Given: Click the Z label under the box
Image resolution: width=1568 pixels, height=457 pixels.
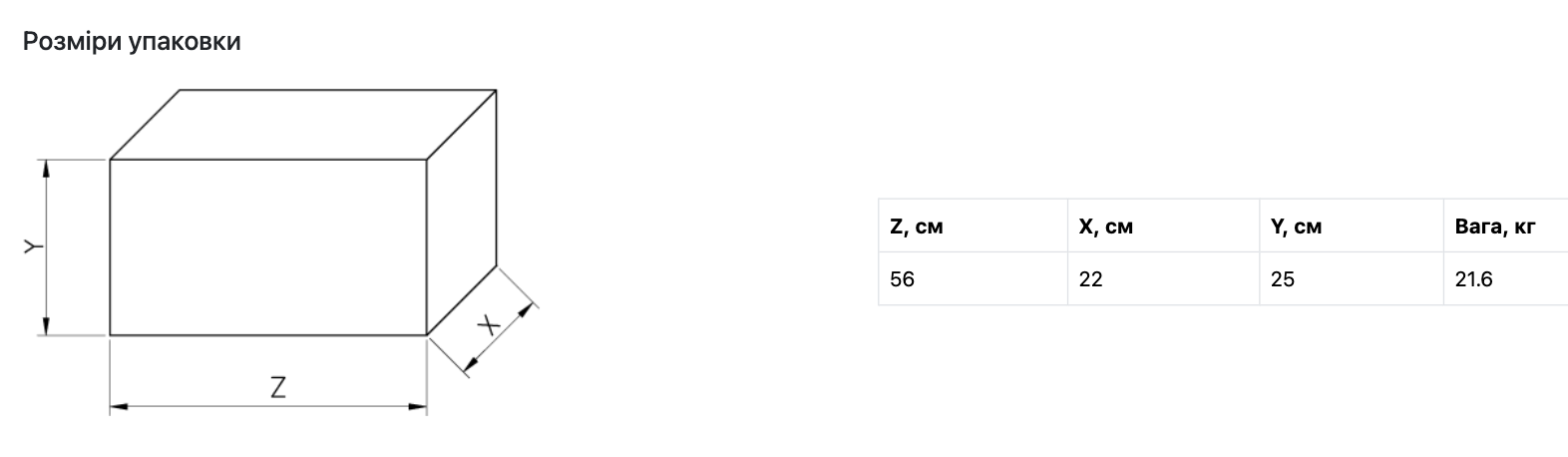Looking at the screenshot, I should pos(278,387).
